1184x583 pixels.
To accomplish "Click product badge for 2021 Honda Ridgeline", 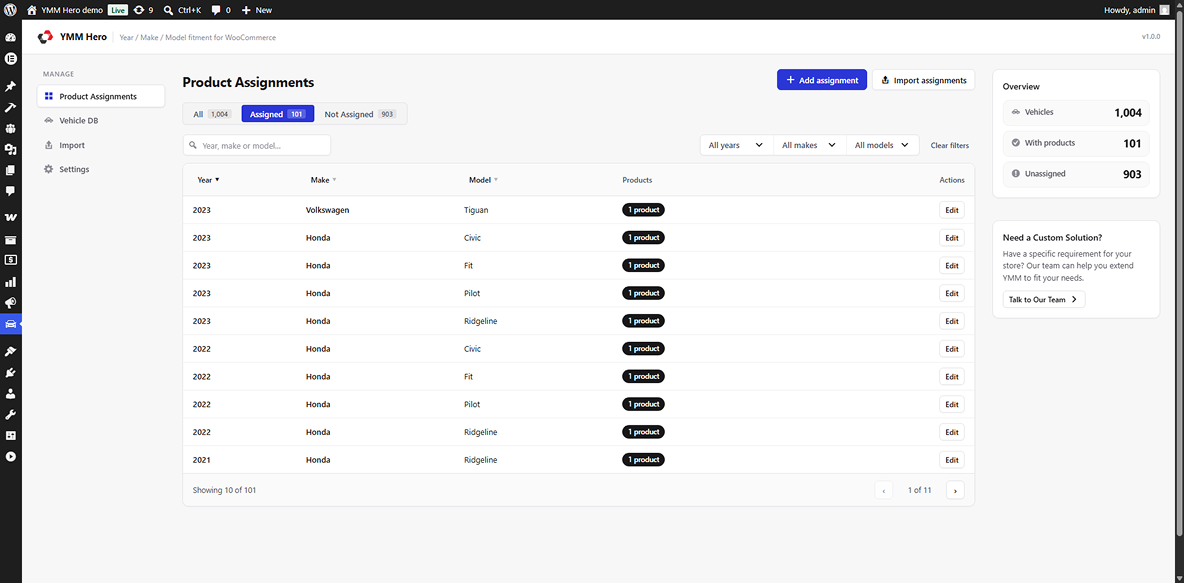I will 643,459.
